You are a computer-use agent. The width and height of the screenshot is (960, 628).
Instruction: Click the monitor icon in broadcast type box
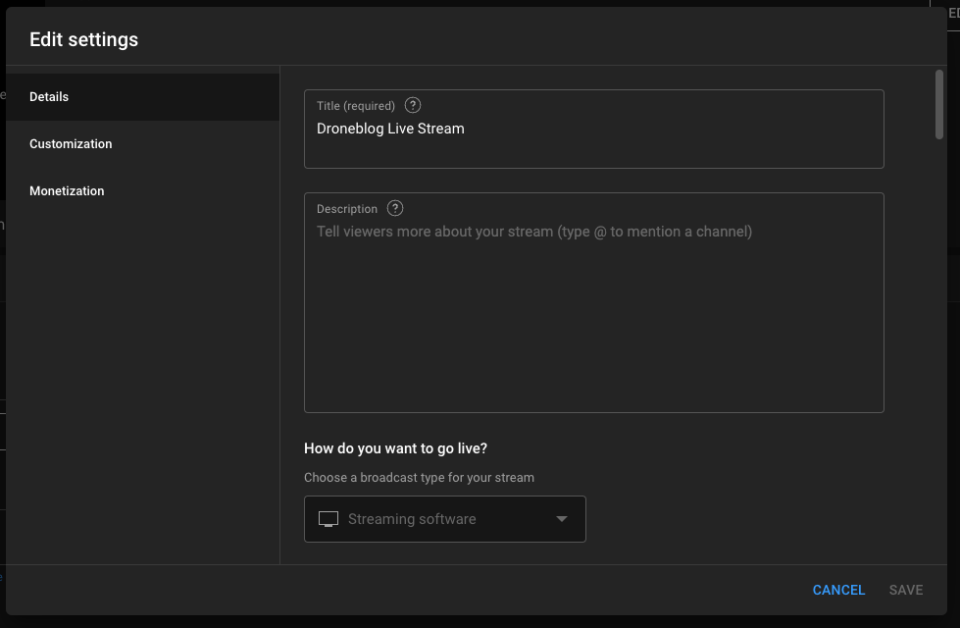(328, 519)
